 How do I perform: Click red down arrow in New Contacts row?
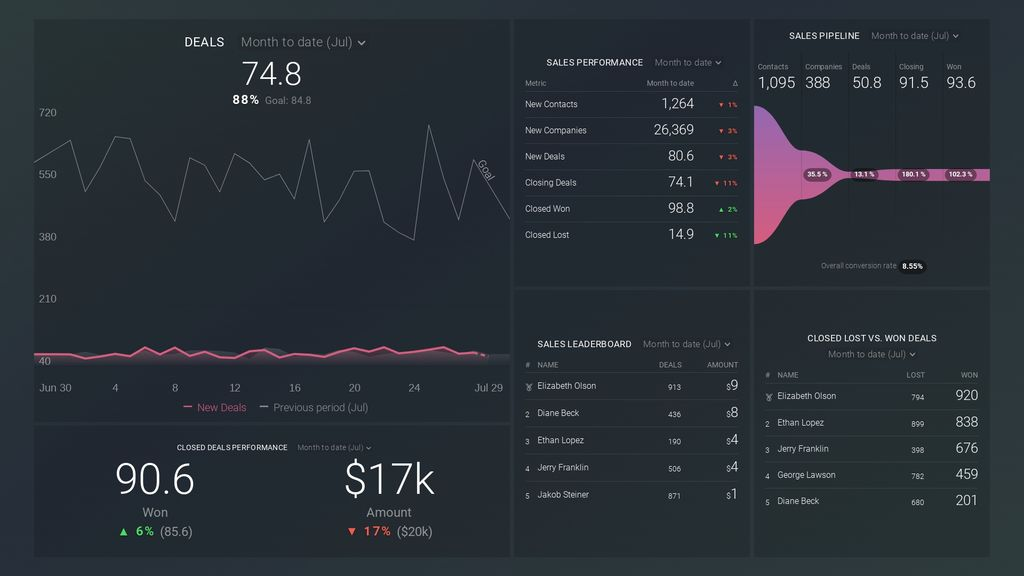click(721, 104)
